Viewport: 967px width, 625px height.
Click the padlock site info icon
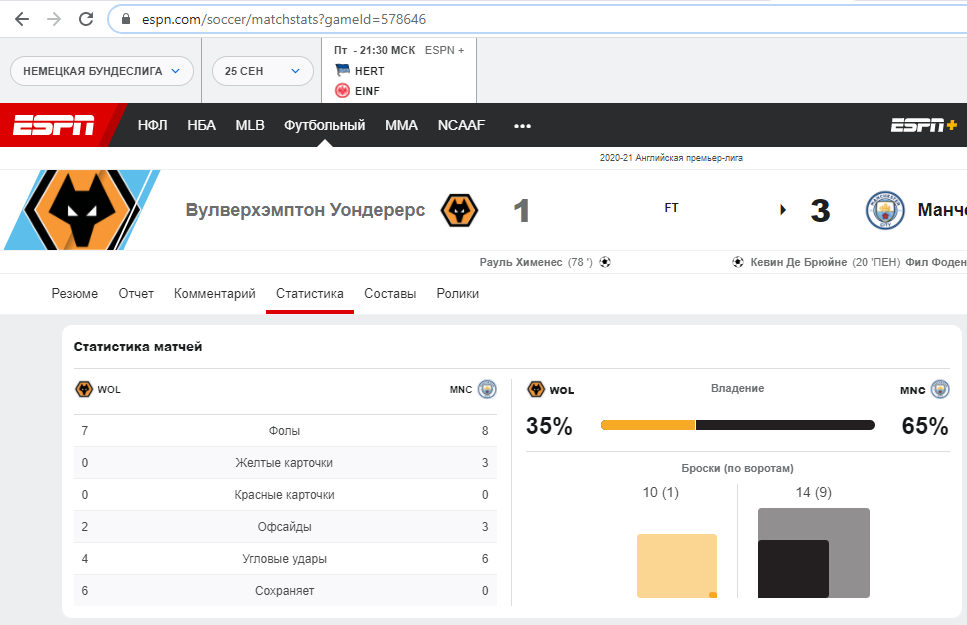[x=126, y=19]
